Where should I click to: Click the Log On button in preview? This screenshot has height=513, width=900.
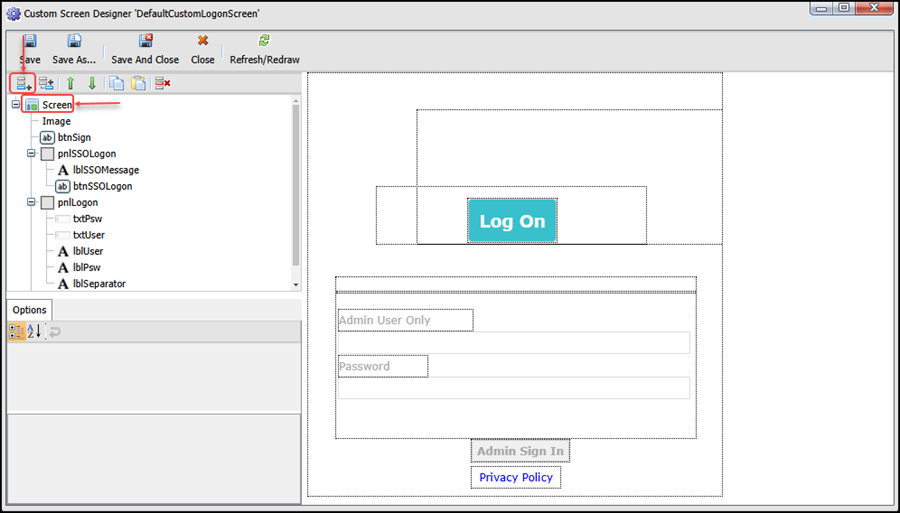tap(512, 221)
